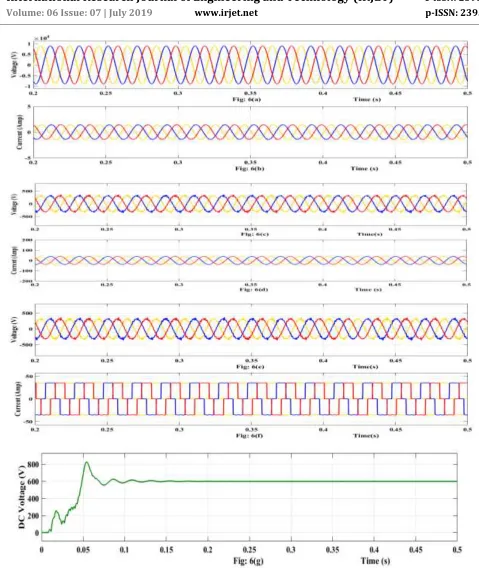The width and height of the screenshot is (479, 568).
Task: Click the 0.15 time tick of Fig 6(g)
Action: pyautogui.click(x=166, y=550)
